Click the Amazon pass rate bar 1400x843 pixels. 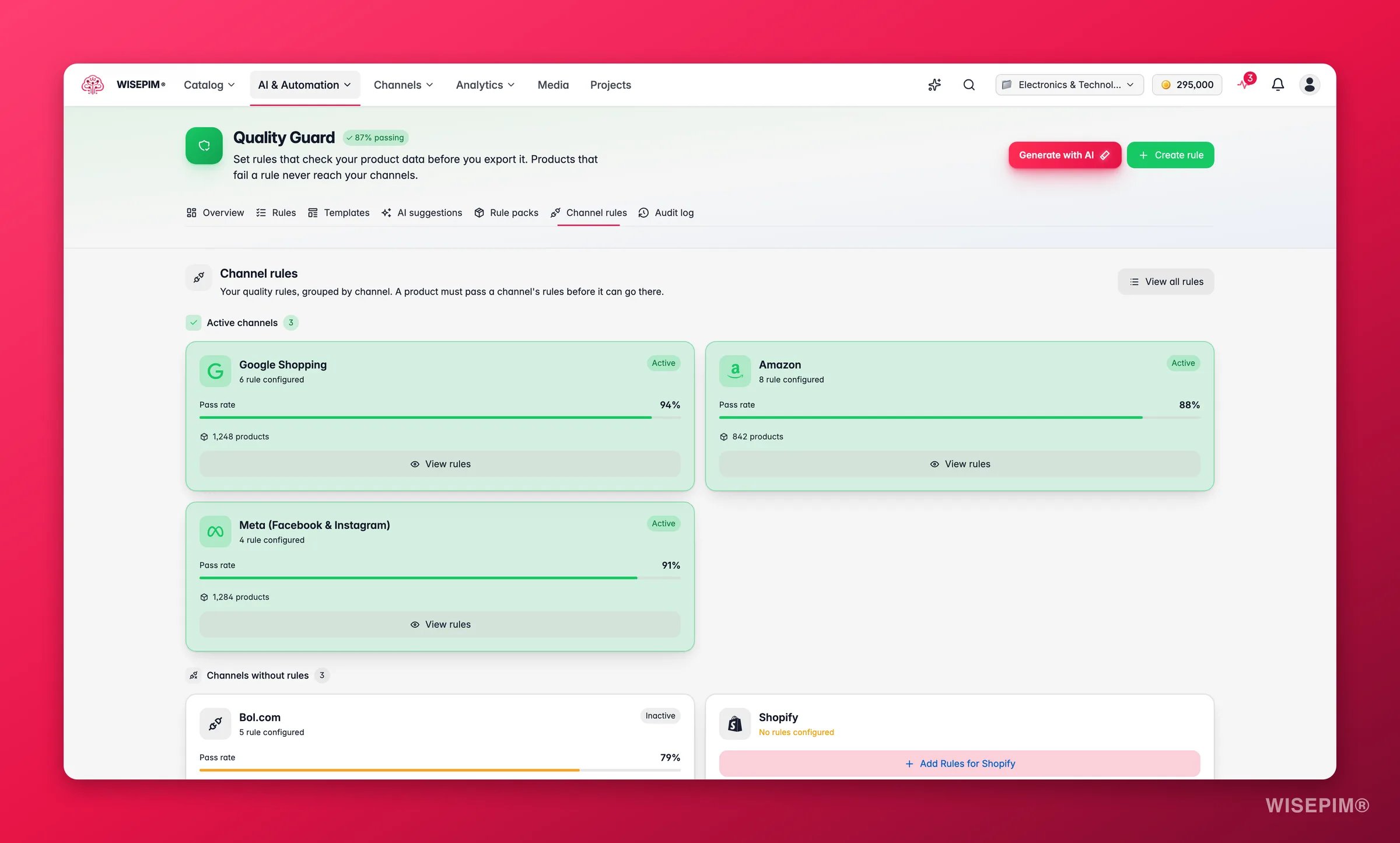coord(960,418)
